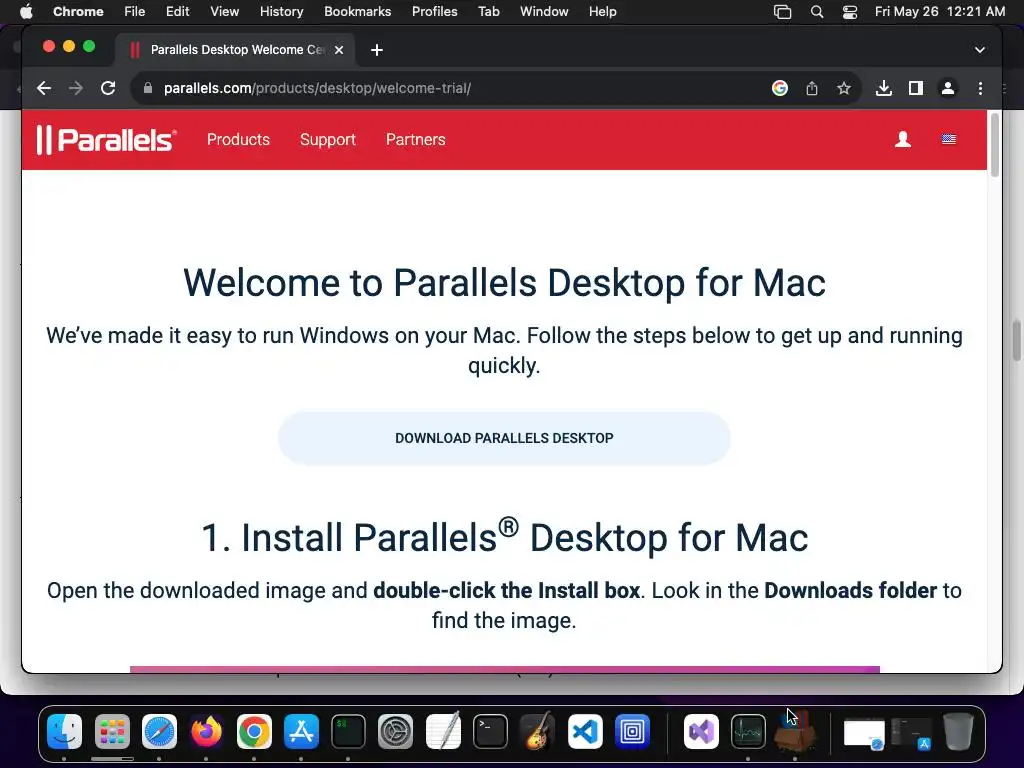
Task: Open Terminal from the Dock
Action: pyautogui.click(x=490, y=731)
